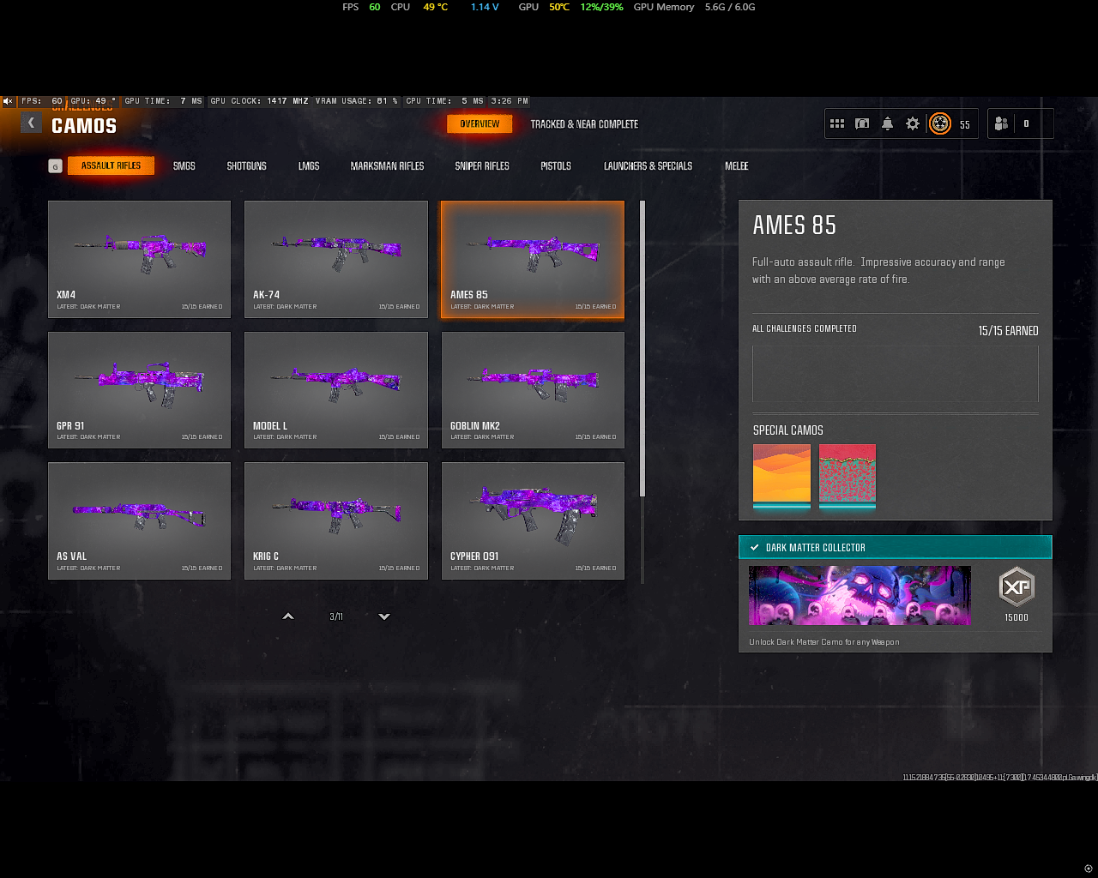Click the rank level 55 number
This screenshot has height=878, width=1098.
click(x=965, y=125)
